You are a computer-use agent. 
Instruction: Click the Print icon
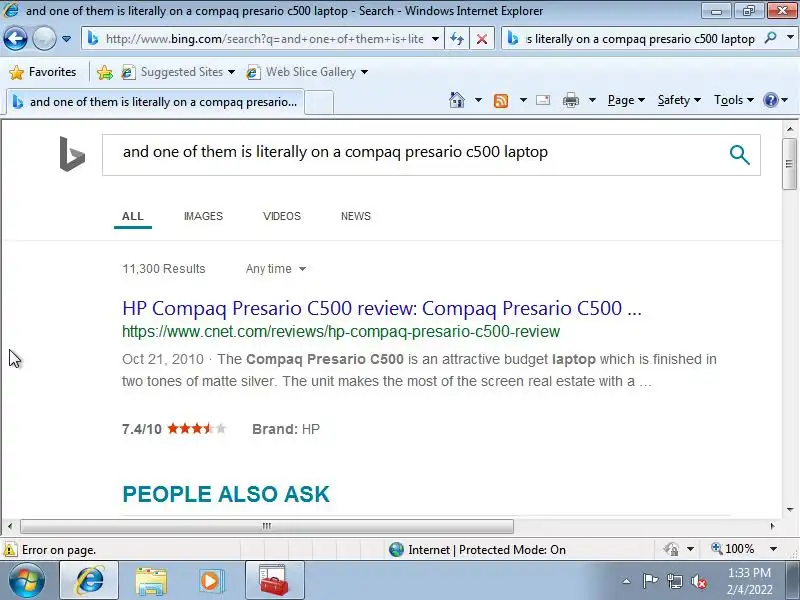pos(570,101)
